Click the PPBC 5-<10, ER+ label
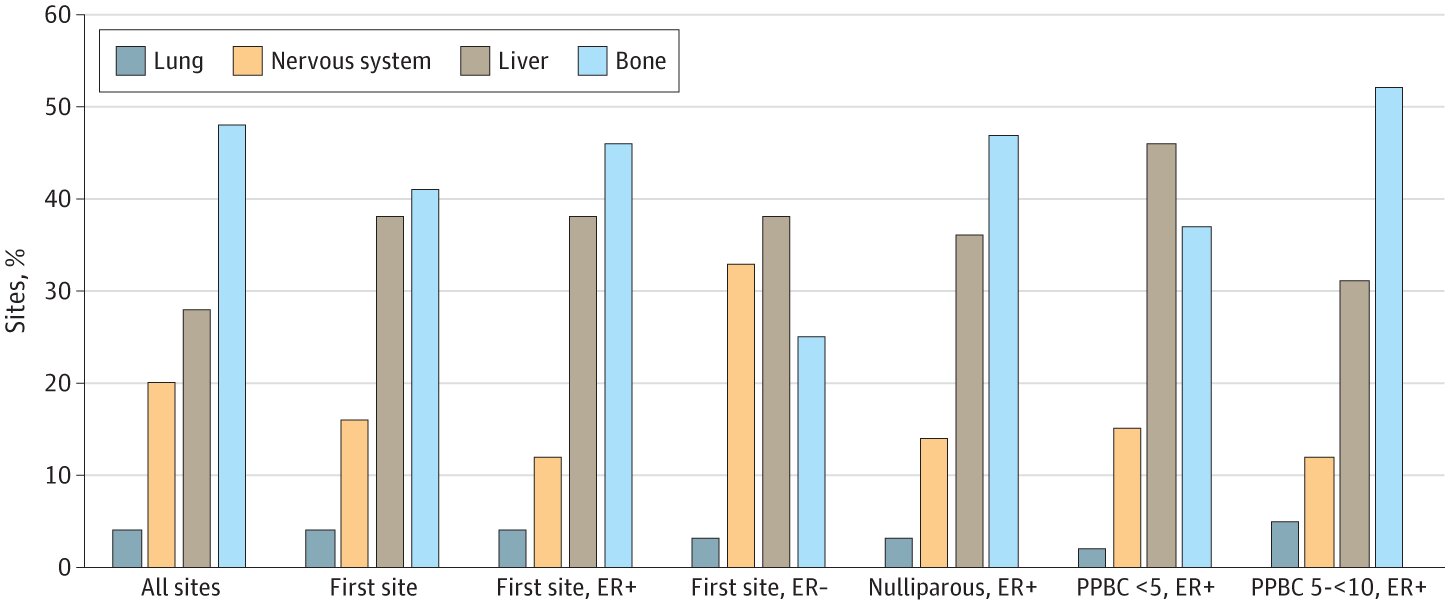The image size is (1450, 605). click(x=1337, y=588)
